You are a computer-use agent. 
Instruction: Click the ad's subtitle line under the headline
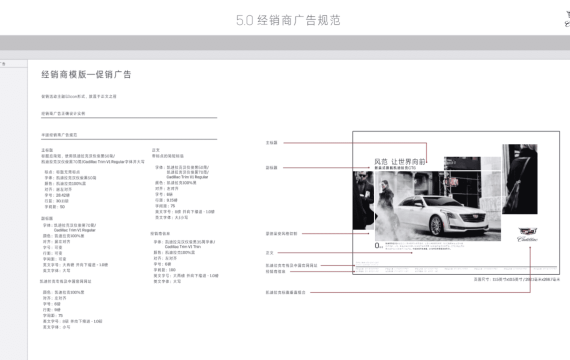395,168
